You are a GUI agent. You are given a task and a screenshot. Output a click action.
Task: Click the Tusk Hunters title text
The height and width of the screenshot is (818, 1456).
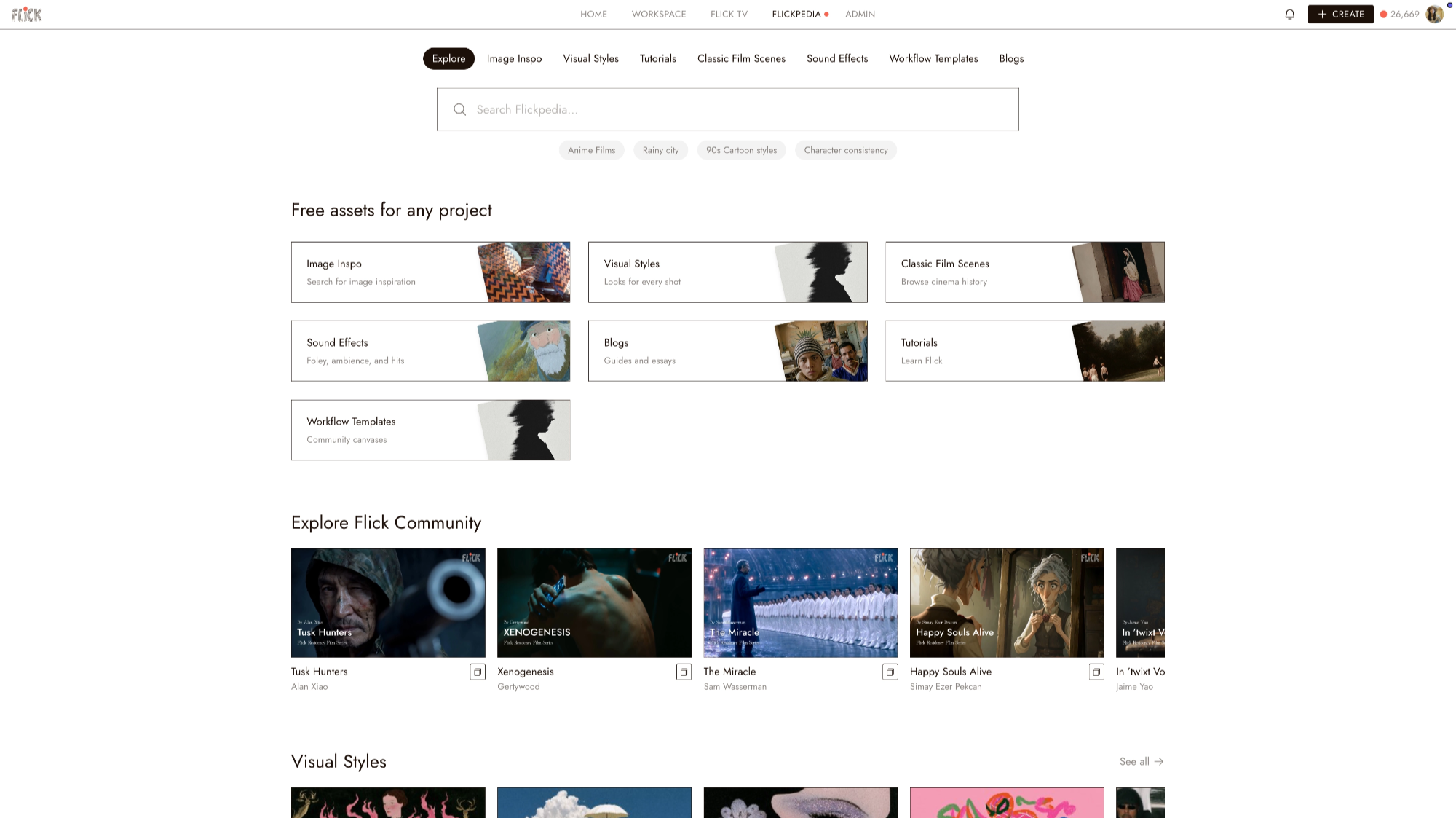pyautogui.click(x=320, y=672)
